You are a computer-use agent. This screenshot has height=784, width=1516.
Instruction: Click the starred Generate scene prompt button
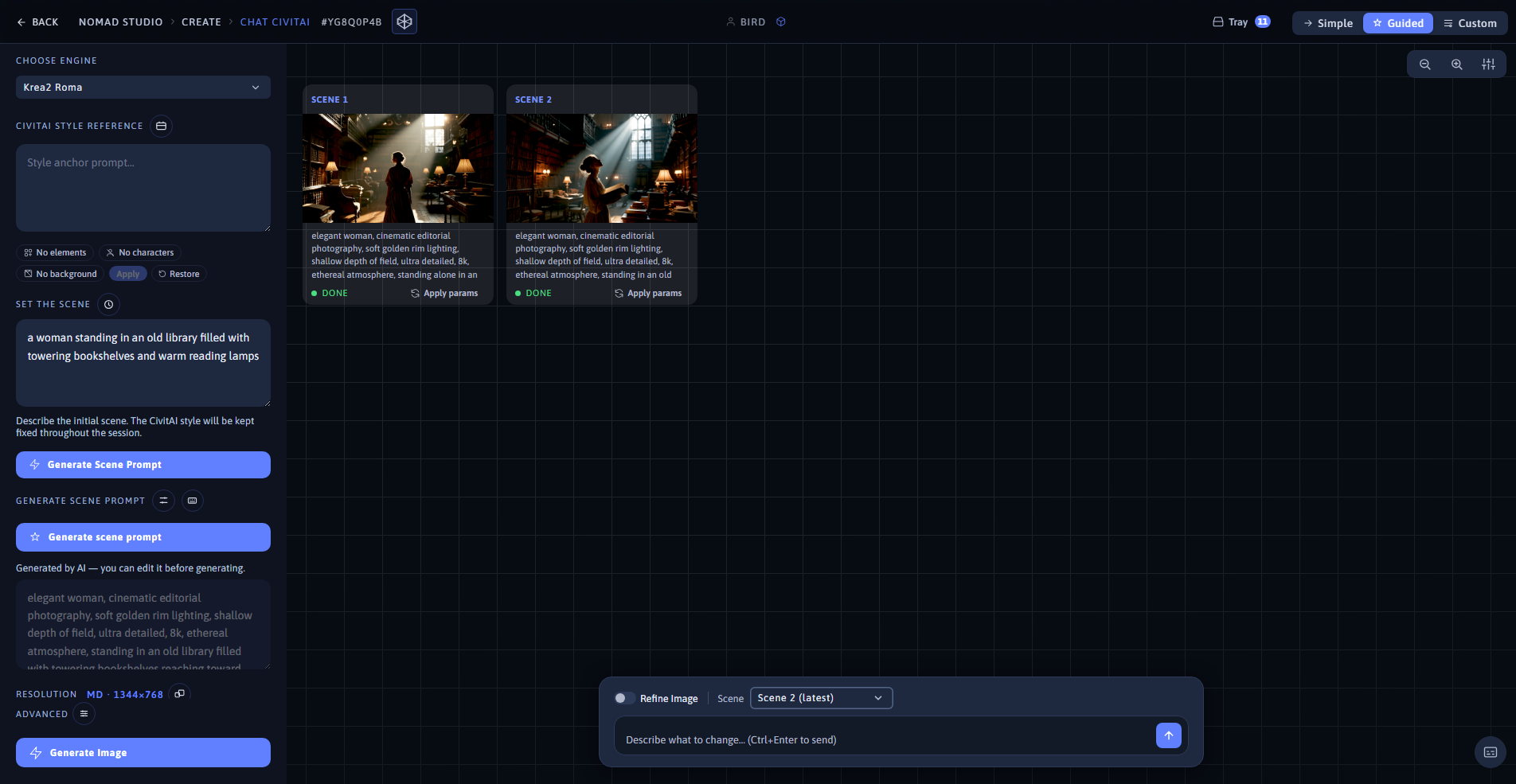coord(143,537)
